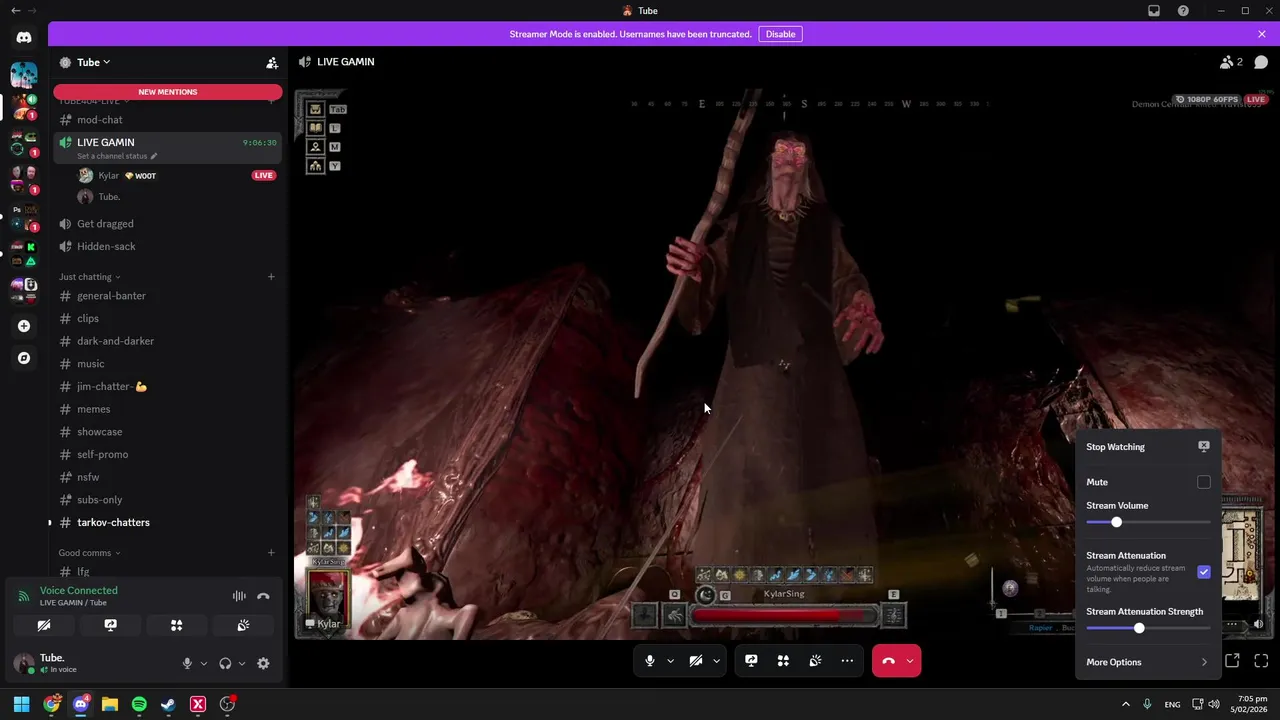Image resolution: width=1280 pixels, height=720 pixels.
Task: Enter fullscreen stream icon
Action: coord(1261,661)
